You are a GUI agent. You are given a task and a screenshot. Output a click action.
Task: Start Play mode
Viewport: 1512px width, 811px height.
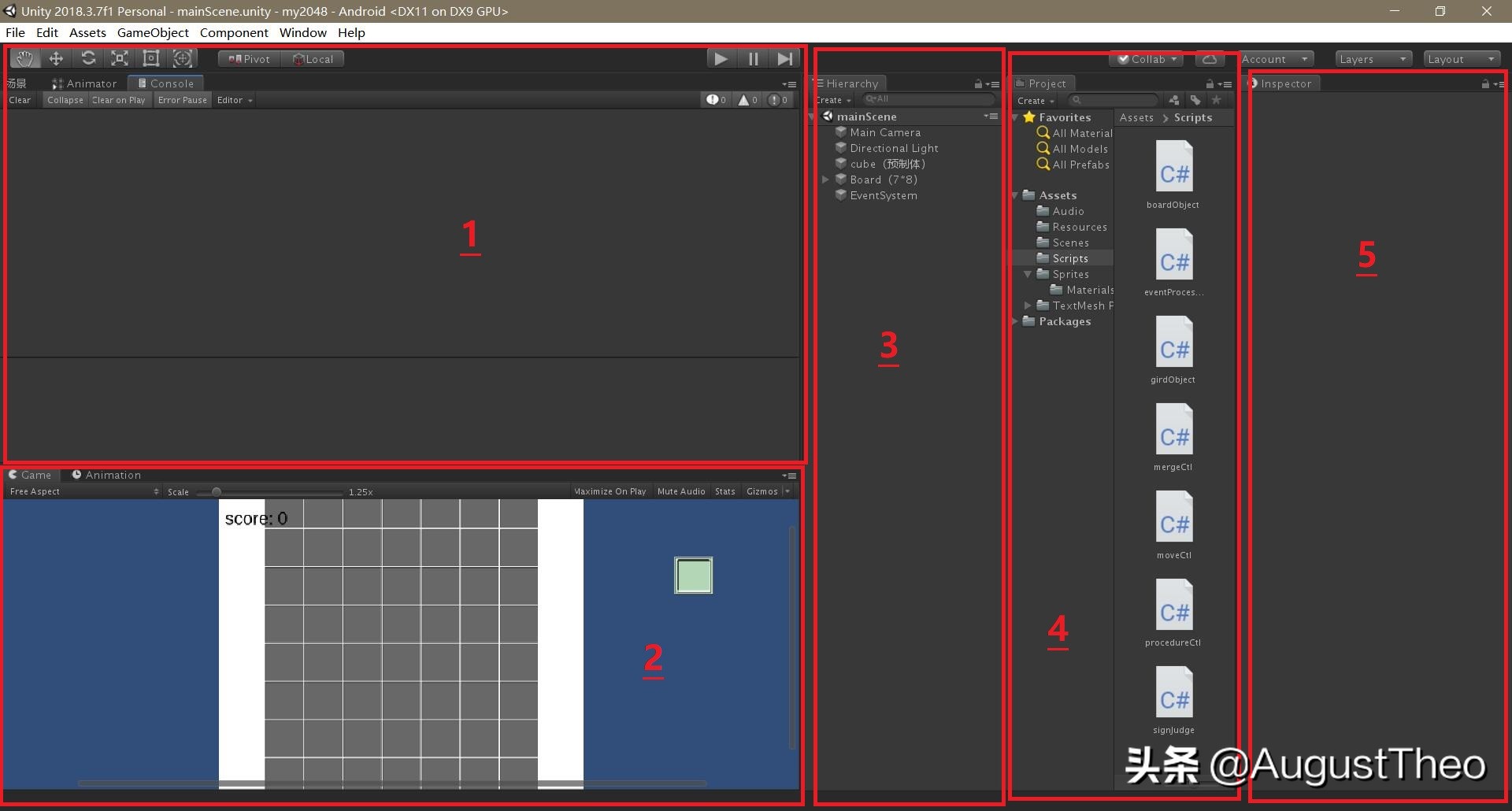pyautogui.click(x=721, y=59)
